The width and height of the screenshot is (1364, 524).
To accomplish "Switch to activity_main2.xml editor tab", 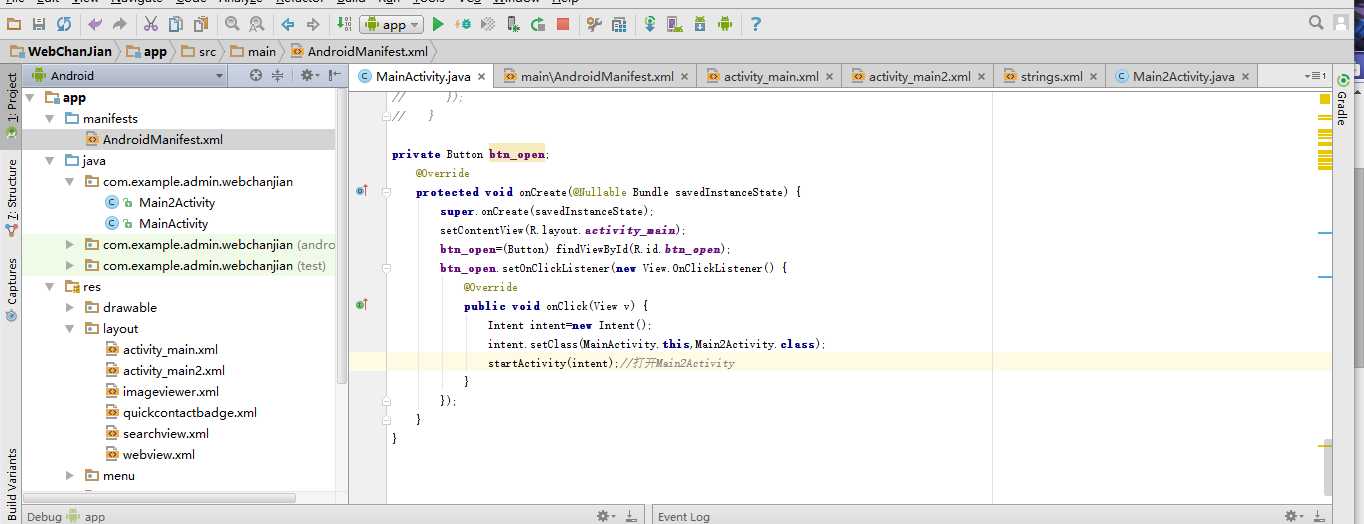I will [918, 76].
